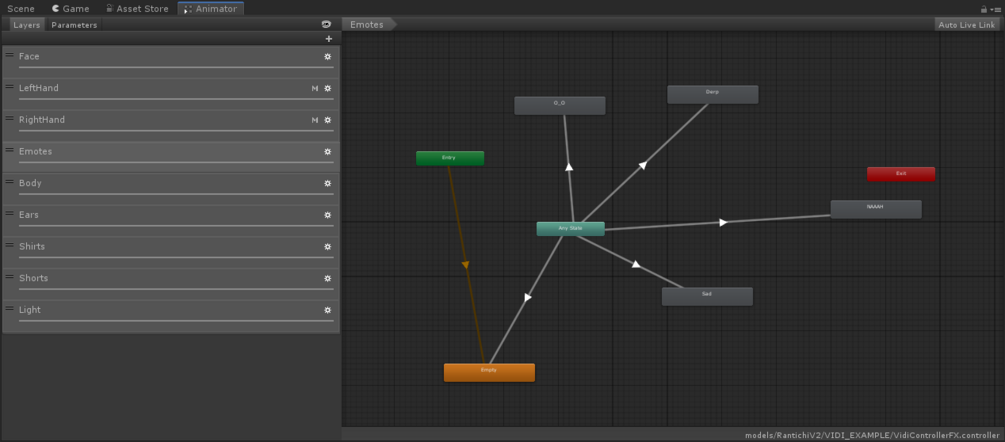1005x442 pixels.
Task: Select the Animator tab
Action: (211, 9)
